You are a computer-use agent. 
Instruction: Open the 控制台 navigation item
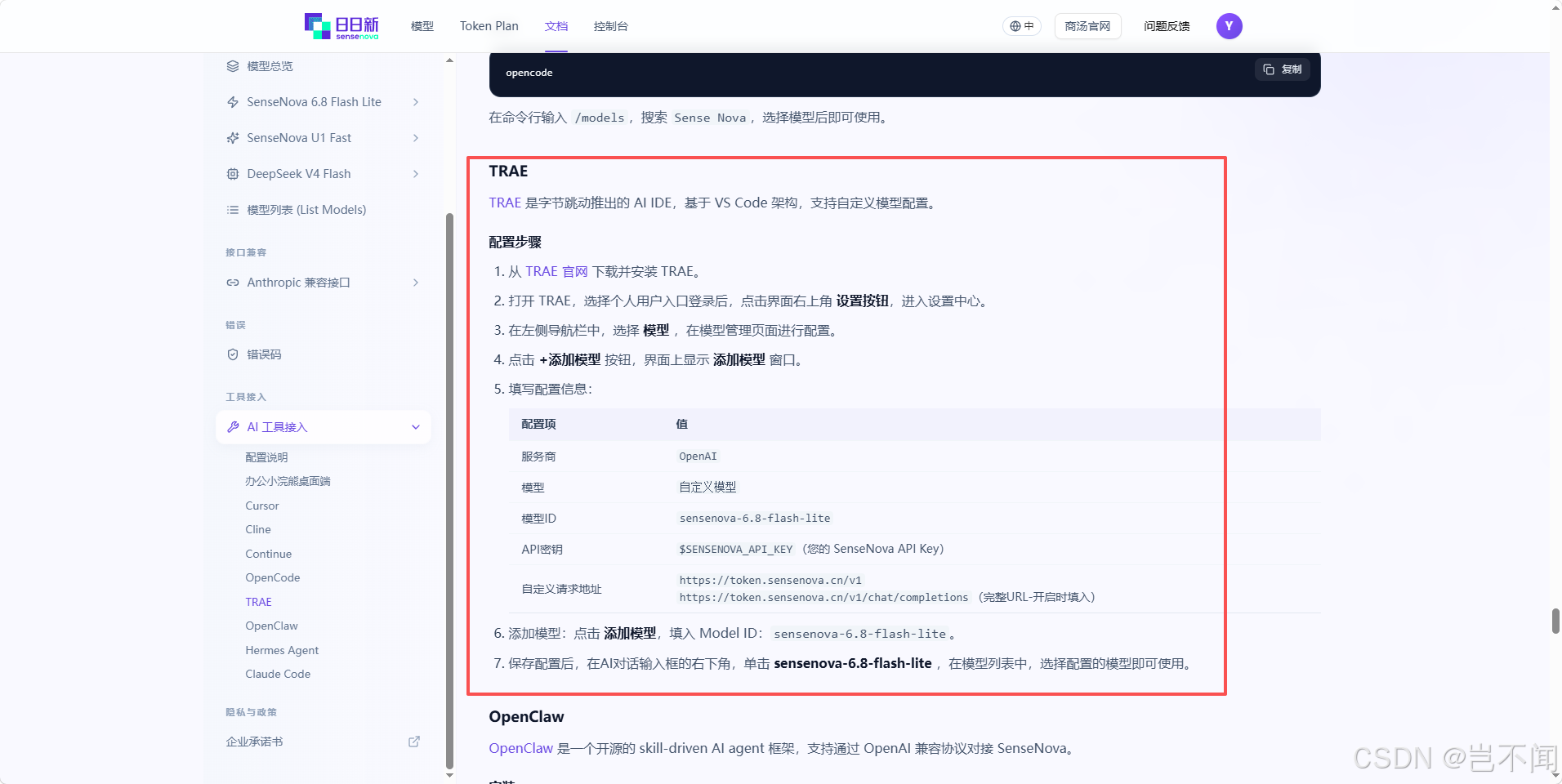point(611,26)
